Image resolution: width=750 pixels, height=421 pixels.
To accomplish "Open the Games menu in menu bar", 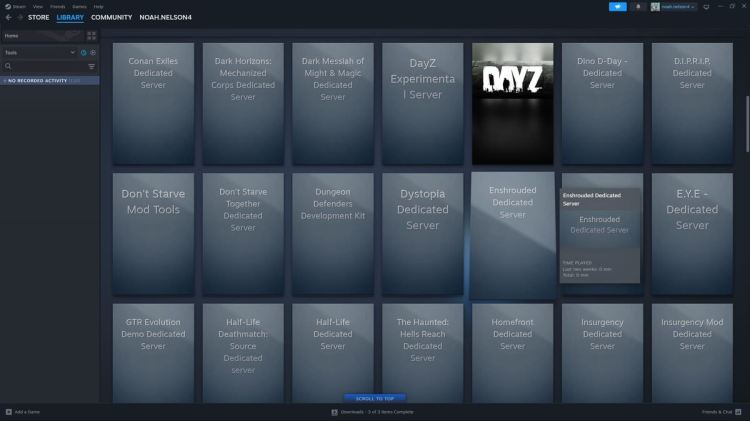I will pyautogui.click(x=78, y=6).
